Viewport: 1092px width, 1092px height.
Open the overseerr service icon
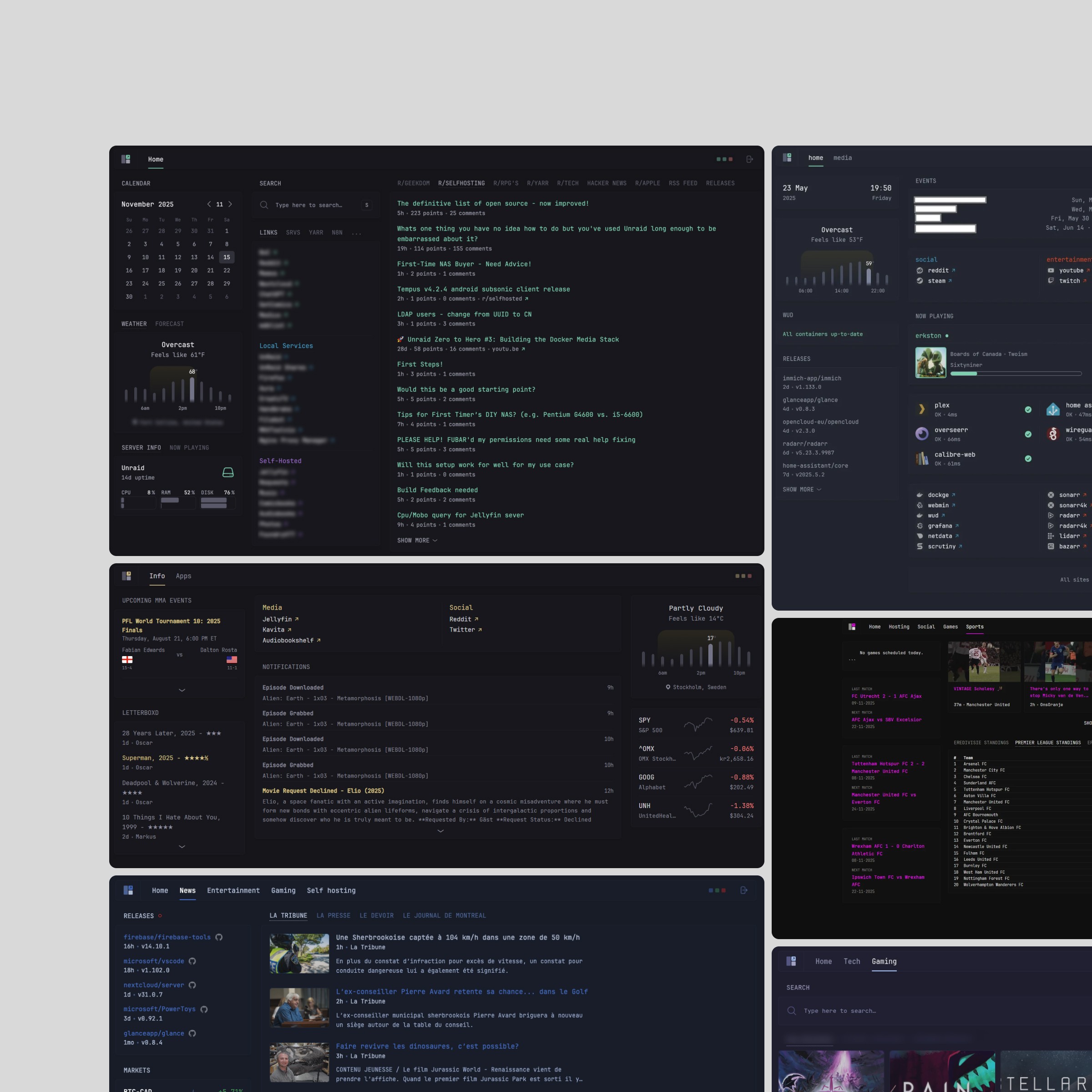coord(922,434)
